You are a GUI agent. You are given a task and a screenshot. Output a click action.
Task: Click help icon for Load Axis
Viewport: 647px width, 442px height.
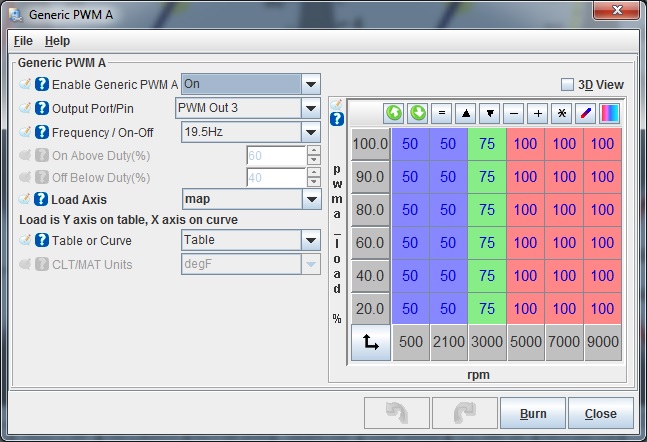click(x=41, y=199)
